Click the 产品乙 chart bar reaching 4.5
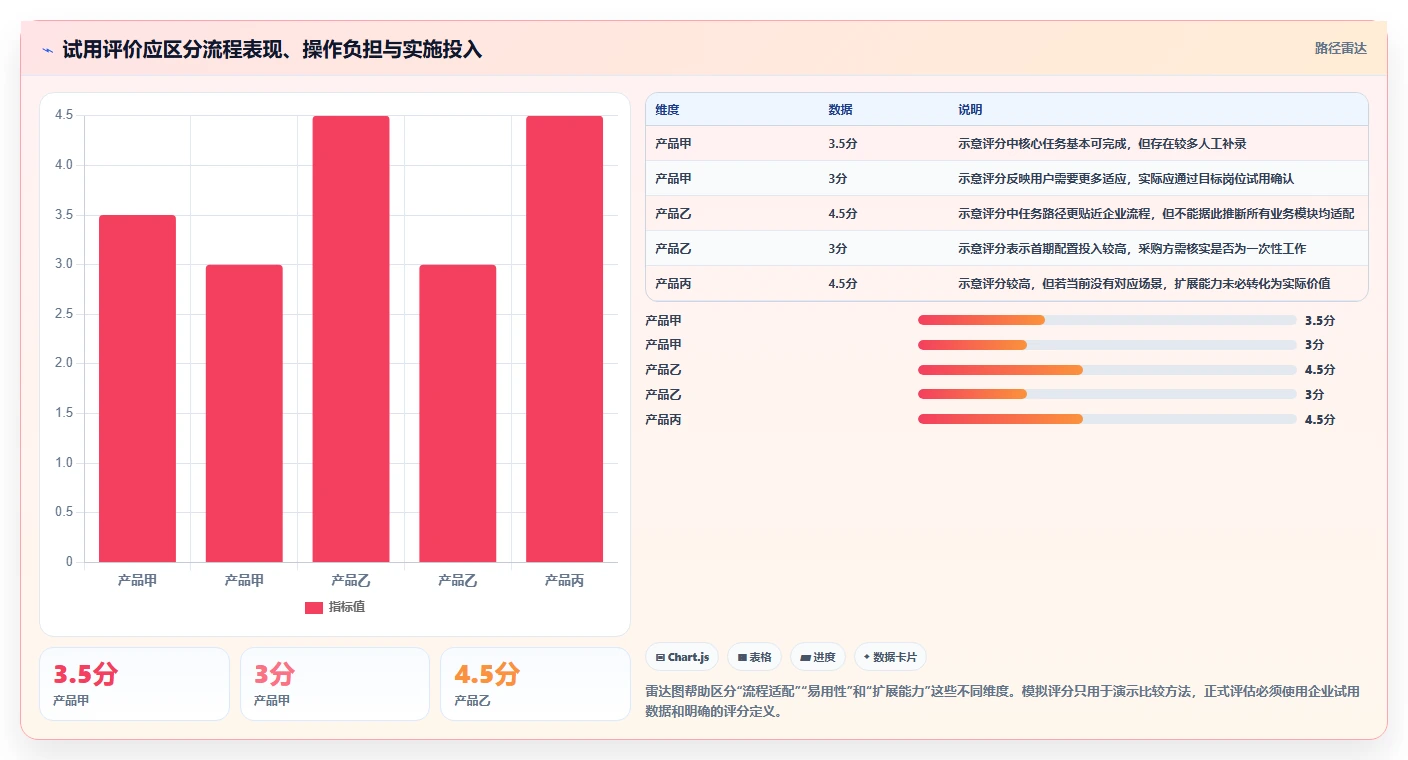This screenshot has width=1408, height=760. tap(351, 339)
